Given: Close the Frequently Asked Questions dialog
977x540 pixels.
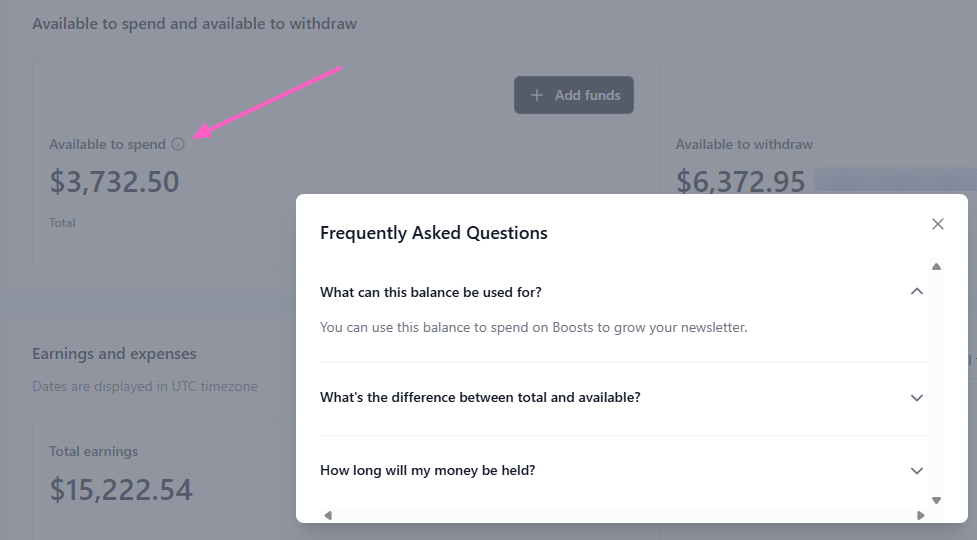Looking at the screenshot, I should tap(937, 224).
